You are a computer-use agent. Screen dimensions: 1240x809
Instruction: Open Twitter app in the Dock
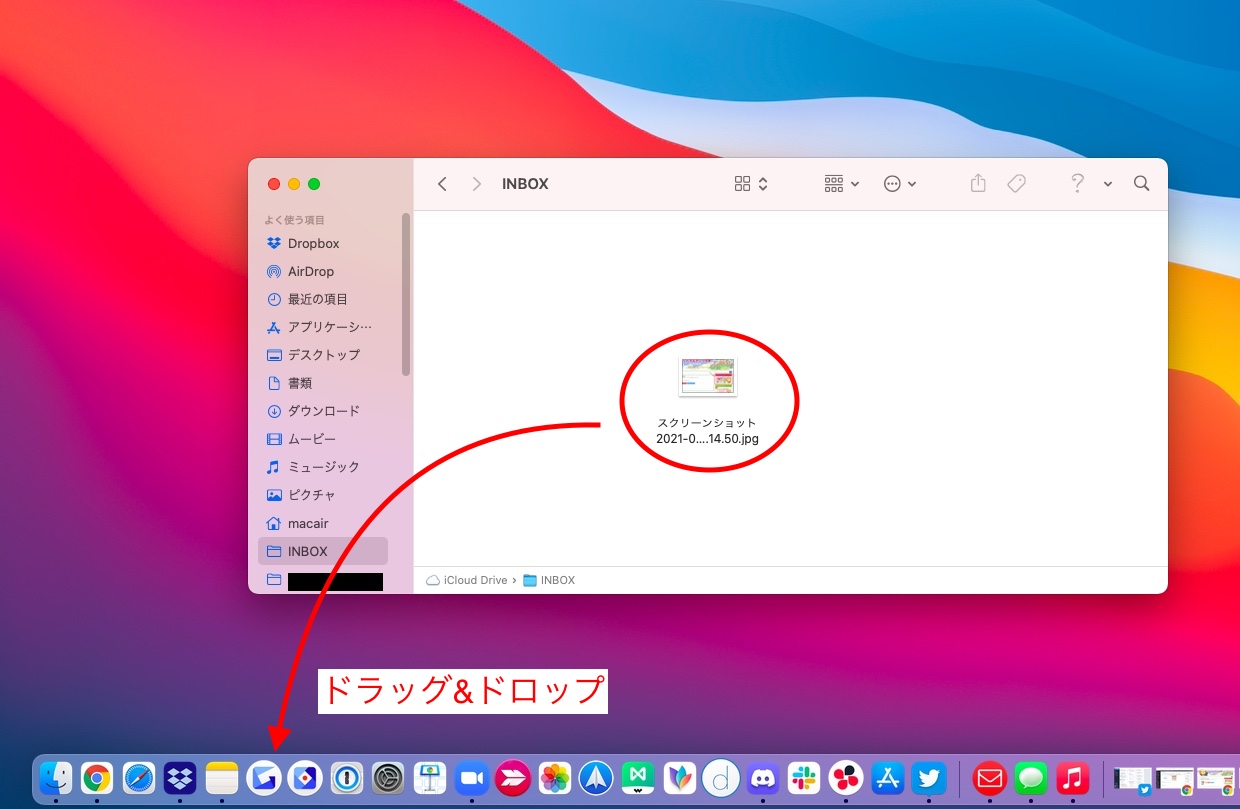pos(929,777)
